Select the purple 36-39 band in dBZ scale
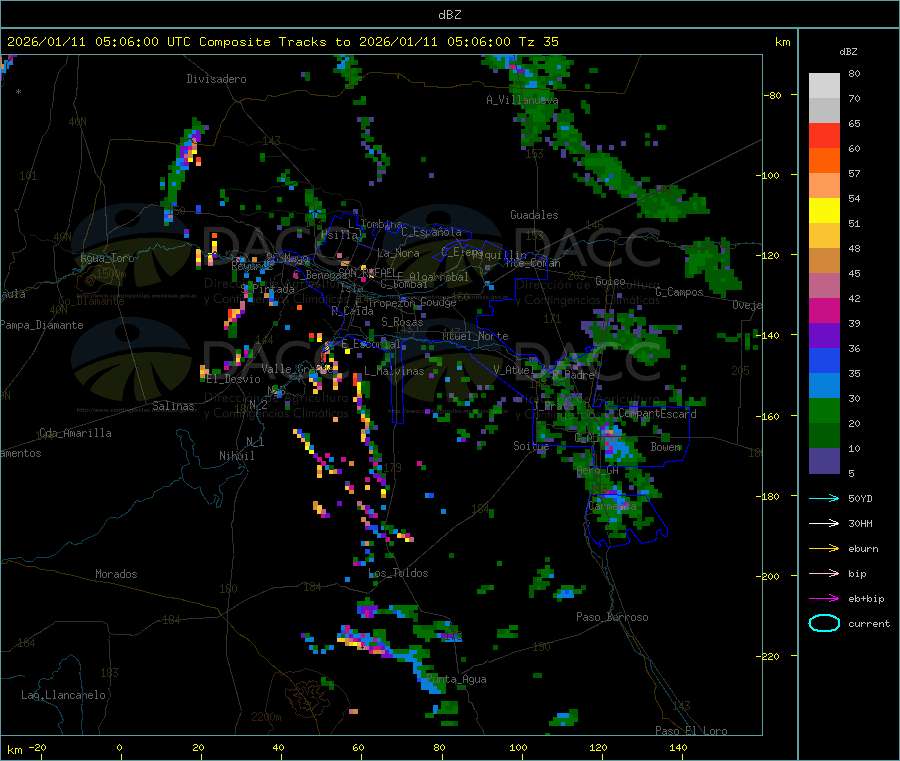 (x=824, y=336)
